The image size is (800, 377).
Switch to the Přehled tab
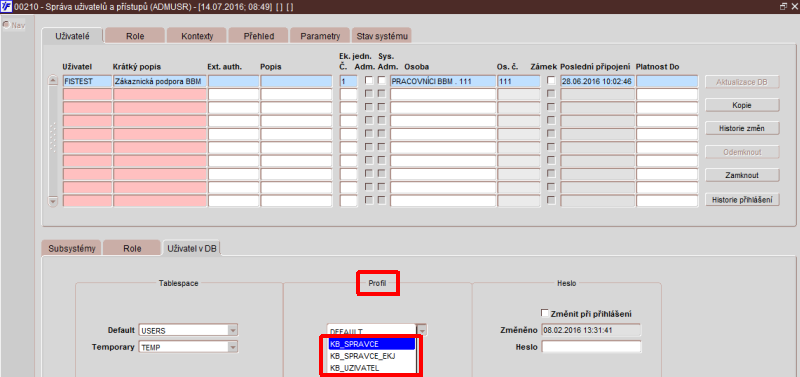pos(259,36)
